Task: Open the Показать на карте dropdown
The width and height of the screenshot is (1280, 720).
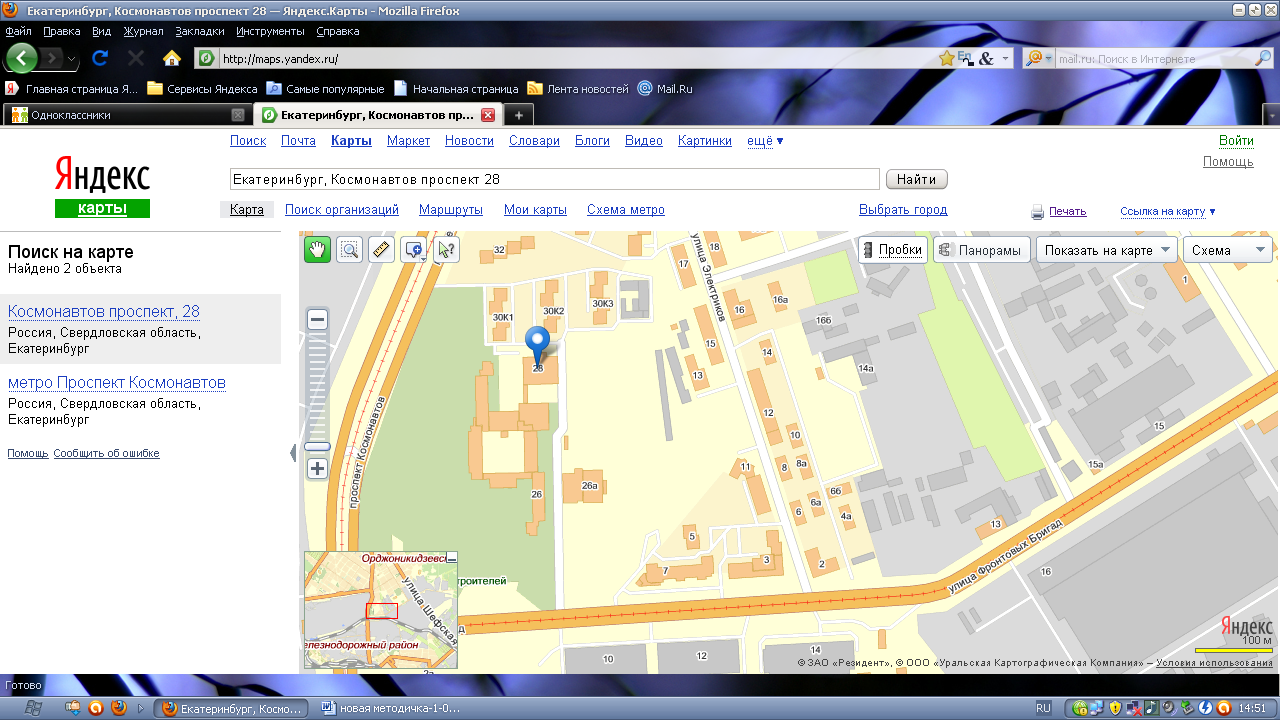Action: pos(1106,250)
